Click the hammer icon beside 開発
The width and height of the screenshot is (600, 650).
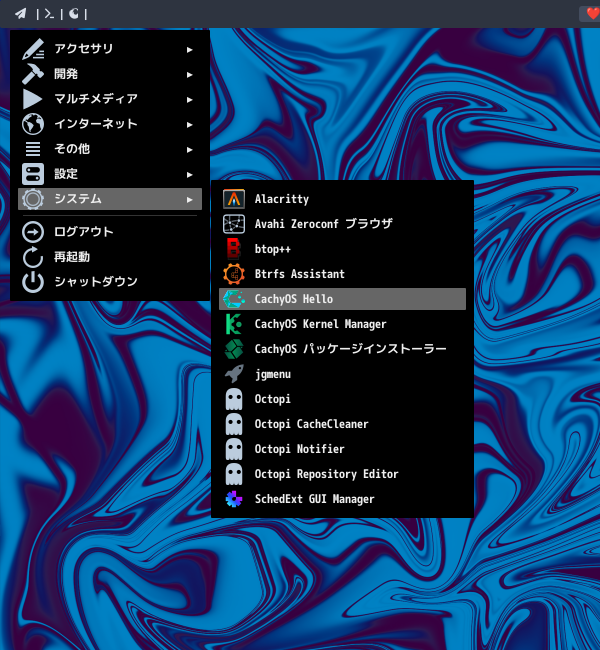(33, 74)
